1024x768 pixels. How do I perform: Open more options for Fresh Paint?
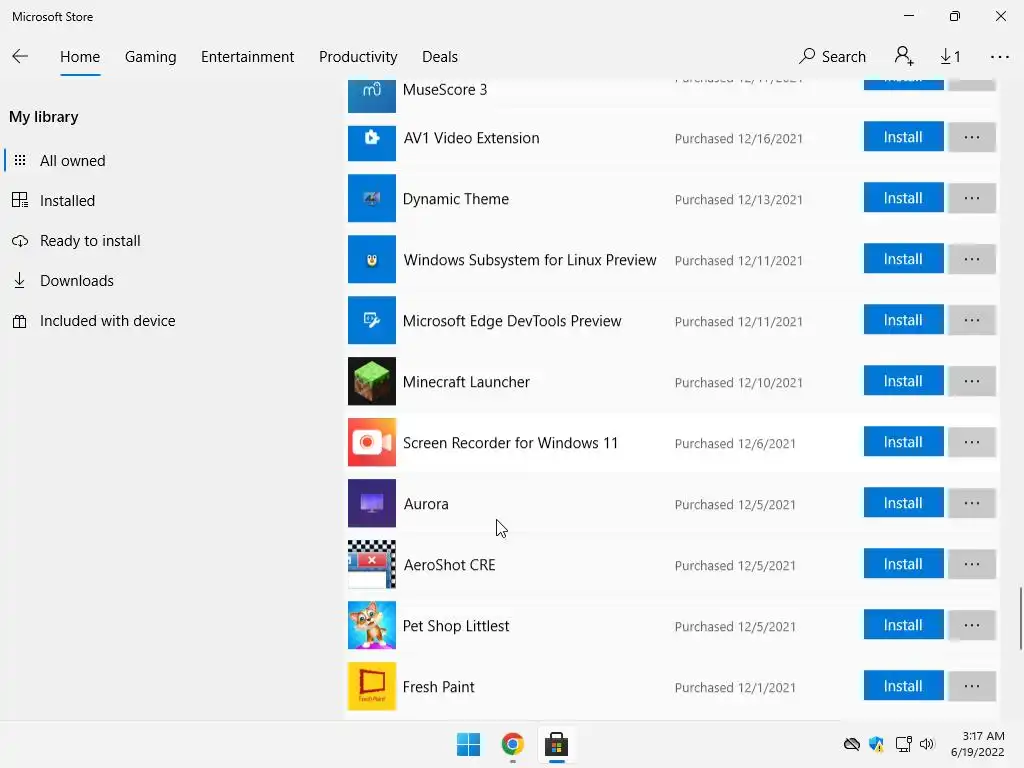[x=972, y=686]
